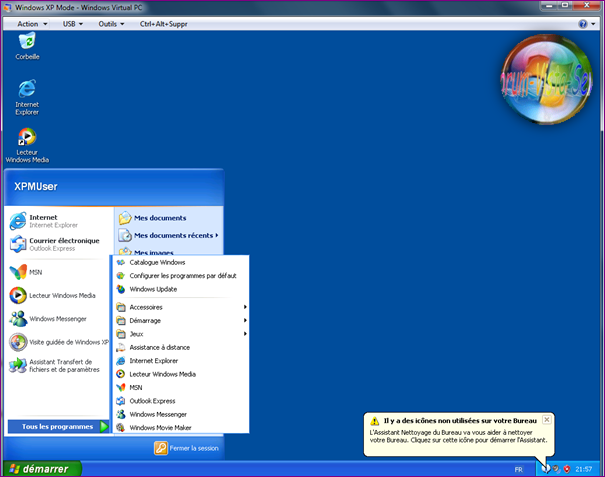
Task: Click Tous les programmes
Action: [x=59, y=426]
